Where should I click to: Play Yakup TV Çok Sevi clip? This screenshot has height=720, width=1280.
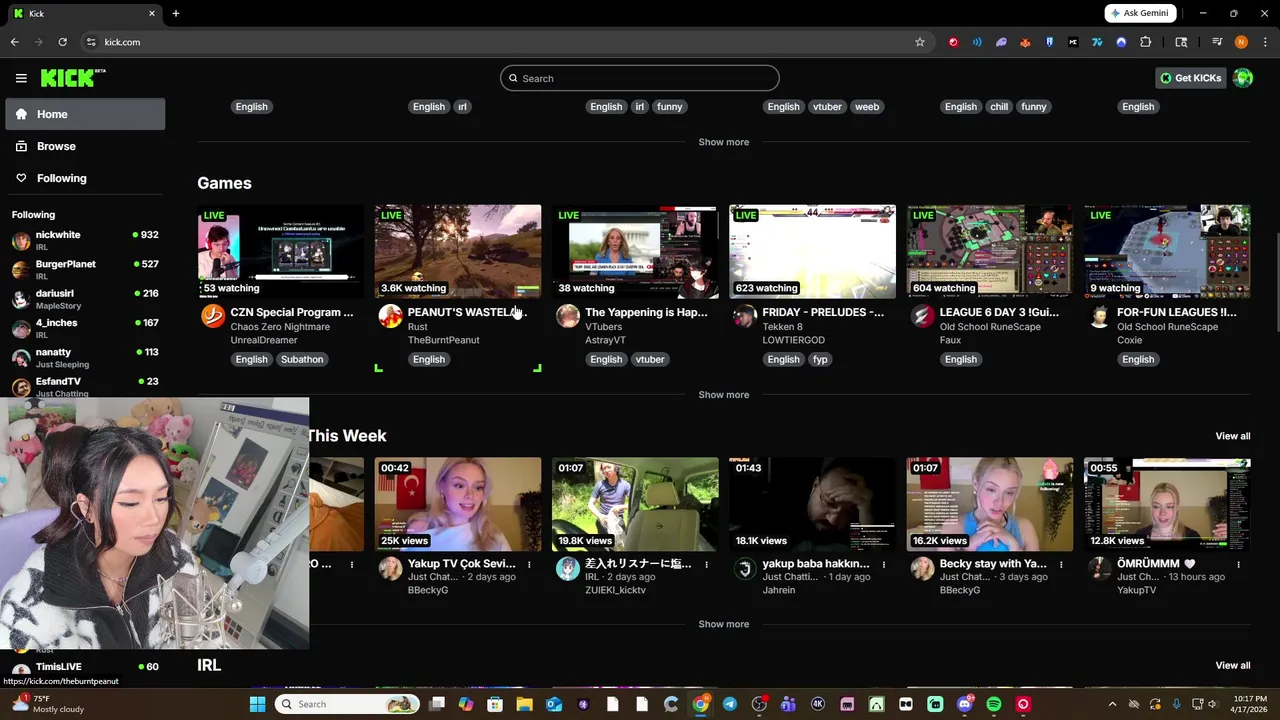(458, 504)
